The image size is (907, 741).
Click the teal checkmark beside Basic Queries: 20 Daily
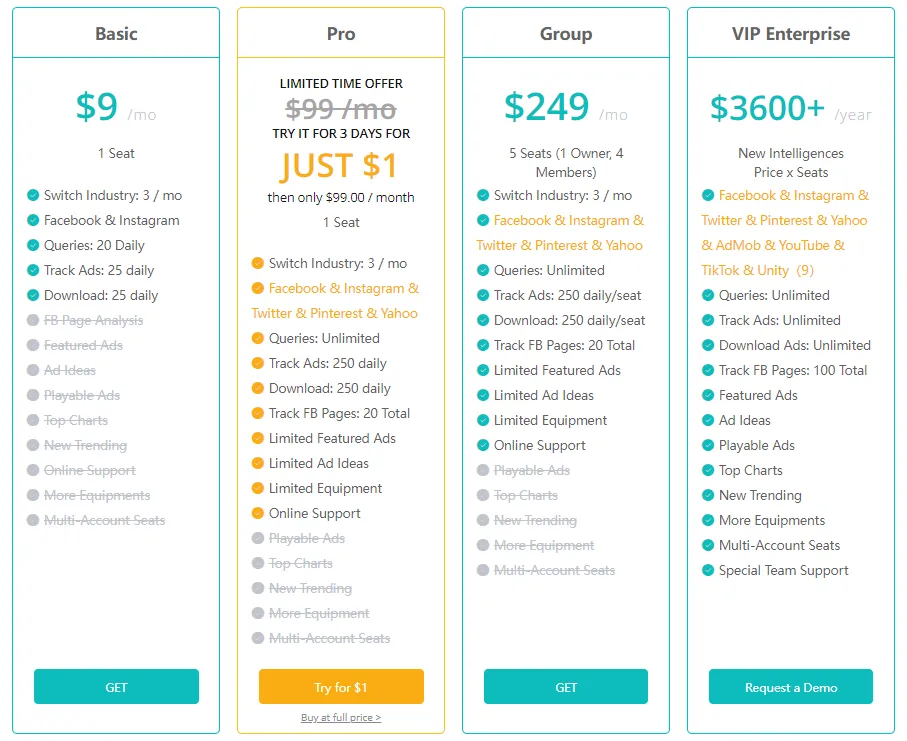pyautogui.click(x=33, y=246)
